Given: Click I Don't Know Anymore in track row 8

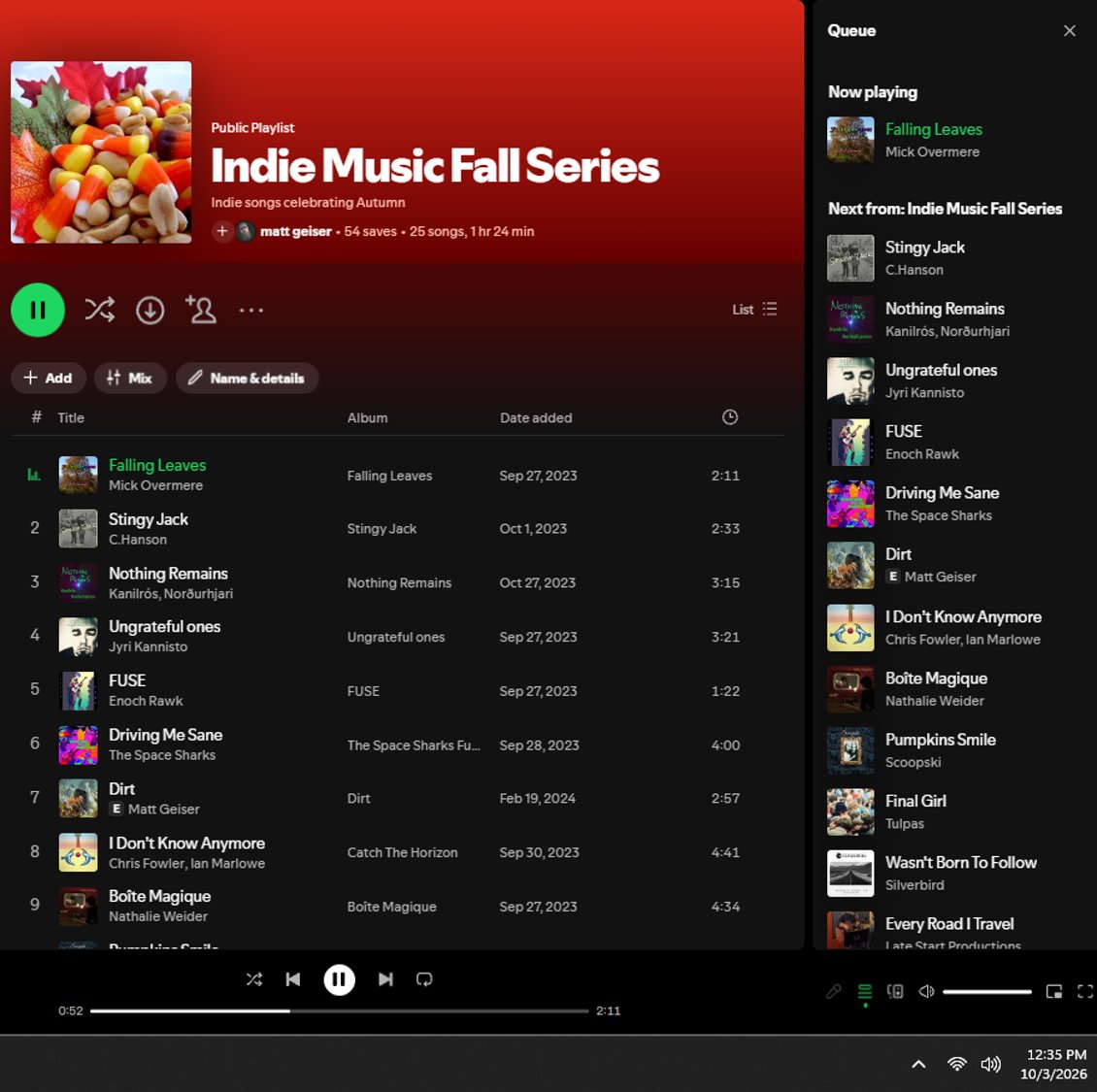Looking at the screenshot, I should pyautogui.click(x=186, y=843).
